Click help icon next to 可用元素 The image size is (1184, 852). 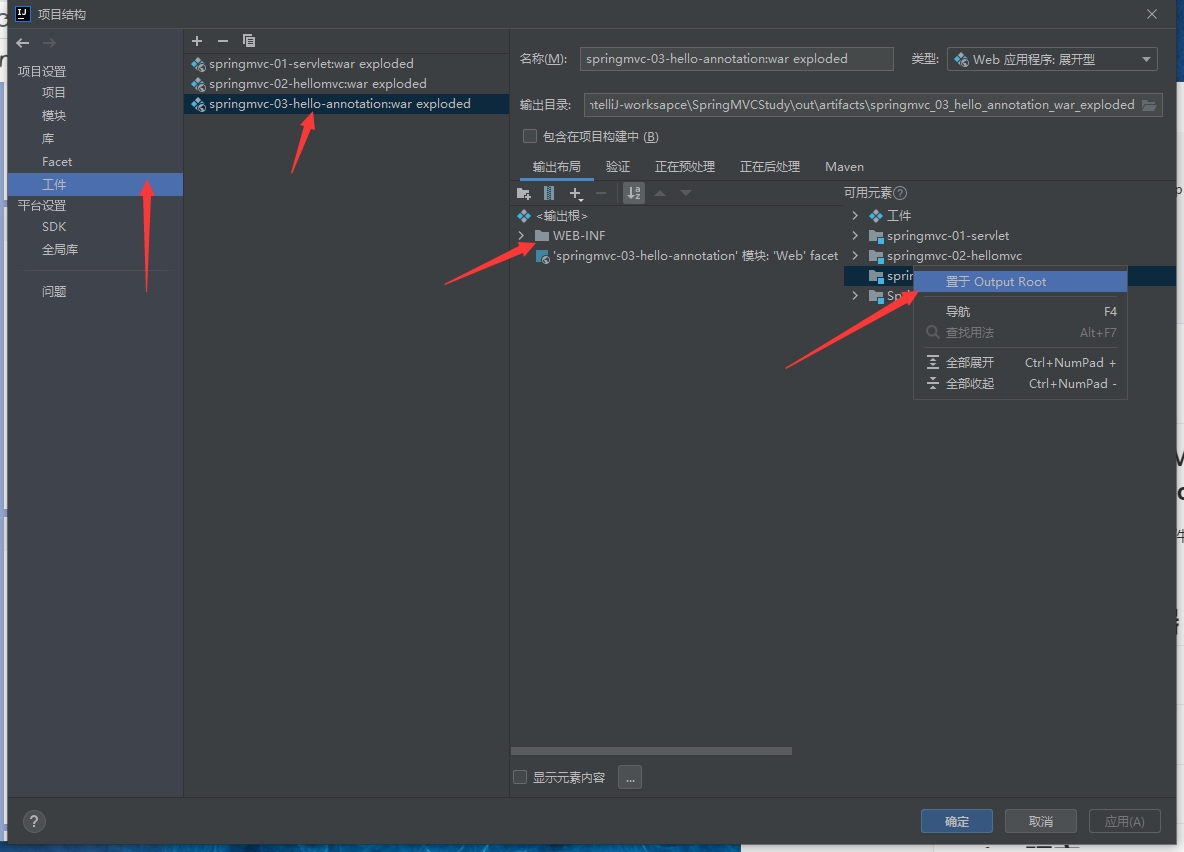[900, 193]
